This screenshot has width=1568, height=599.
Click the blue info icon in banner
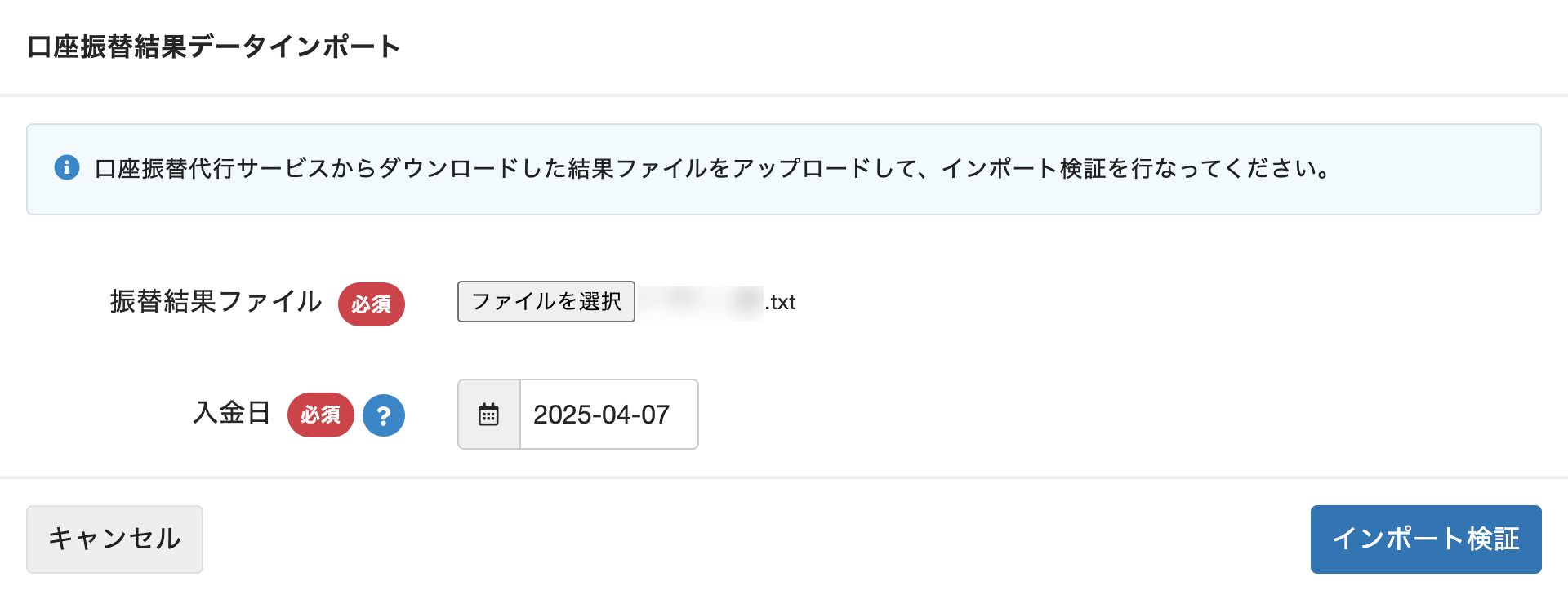click(x=67, y=168)
